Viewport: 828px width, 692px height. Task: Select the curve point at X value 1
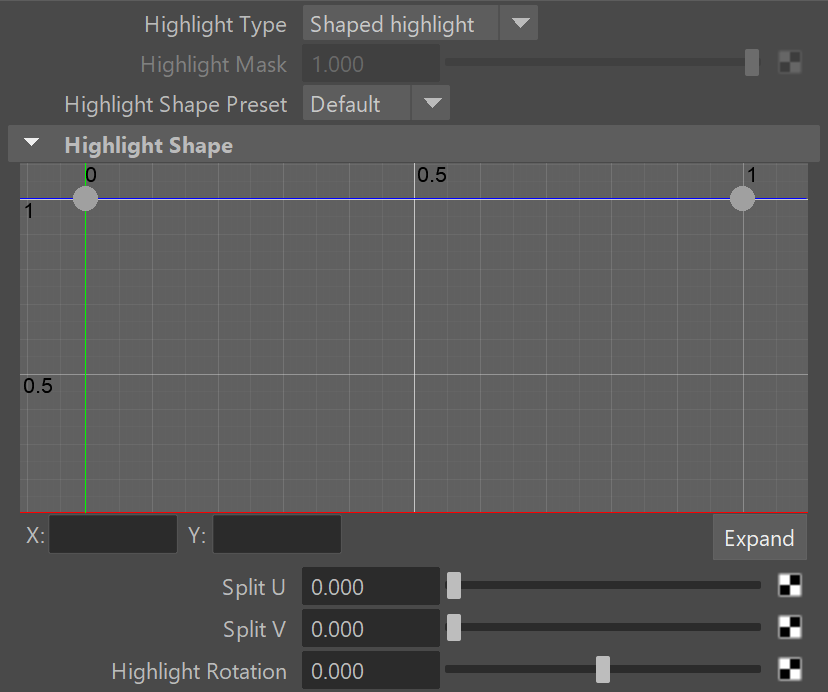coord(742,199)
